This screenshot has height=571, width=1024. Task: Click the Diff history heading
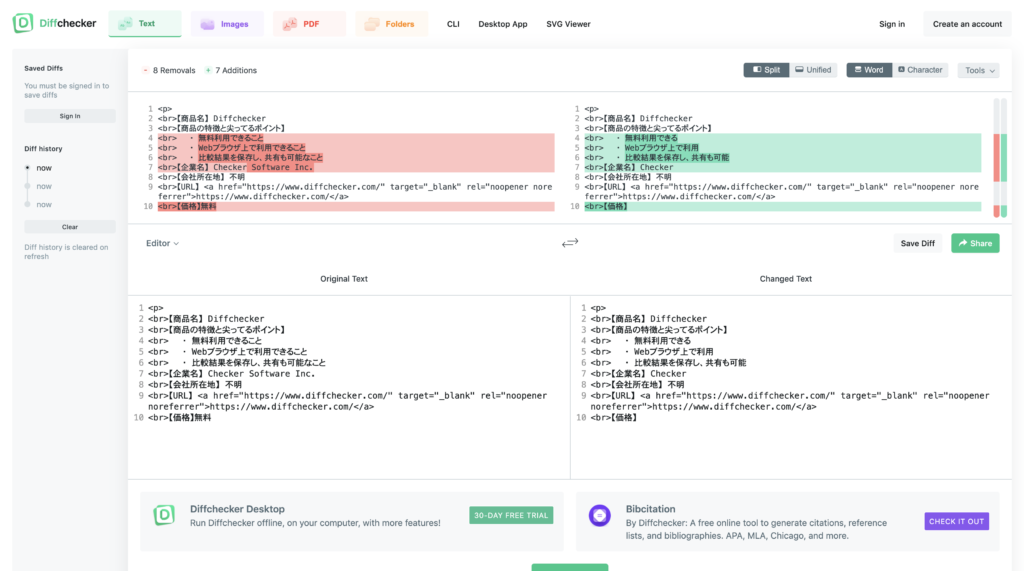[x=43, y=149]
